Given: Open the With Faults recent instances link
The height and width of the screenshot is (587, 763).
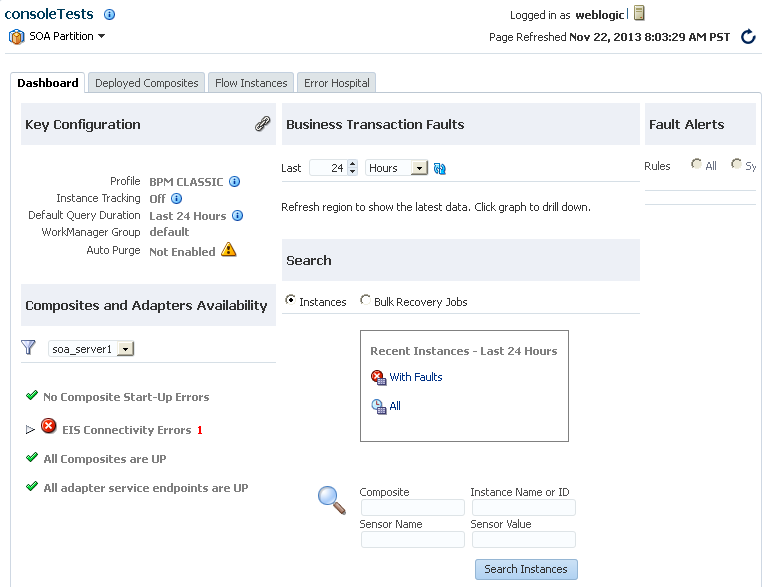Looking at the screenshot, I should [x=416, y=377].
